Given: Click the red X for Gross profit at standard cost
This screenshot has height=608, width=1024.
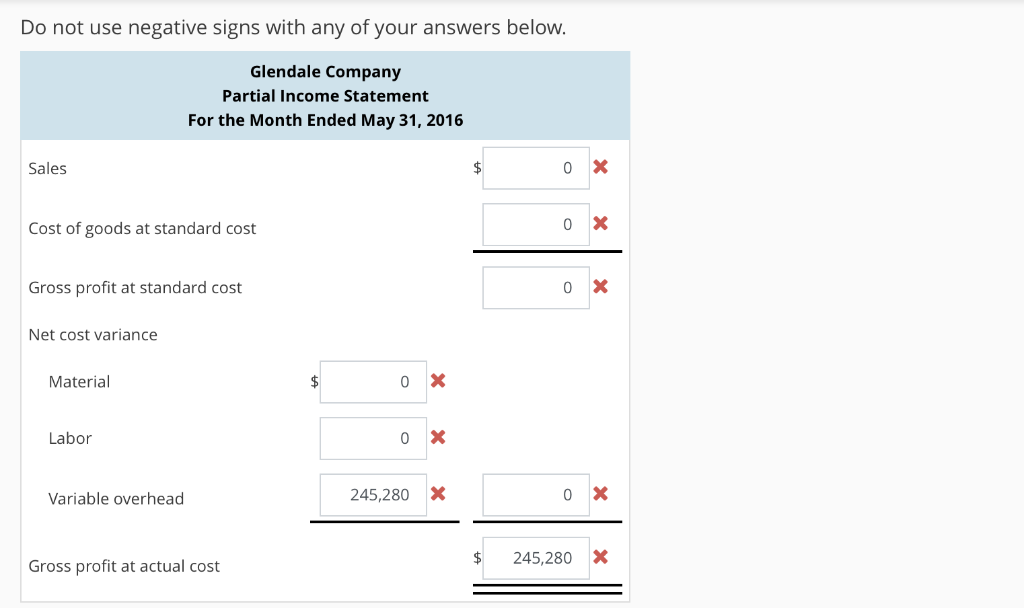Looking at the screenshot, I should (600, 287).
